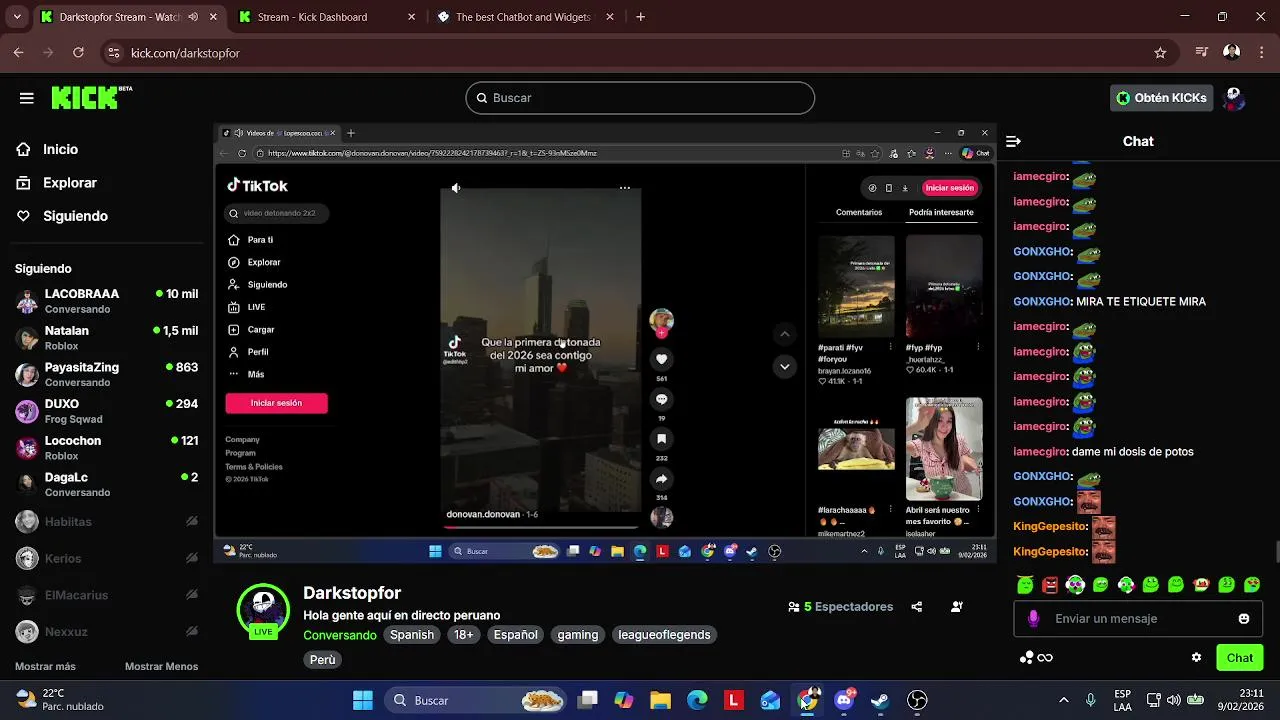
Task: Select TikTok Podría interesarte tab
Action: click(941, 212)
